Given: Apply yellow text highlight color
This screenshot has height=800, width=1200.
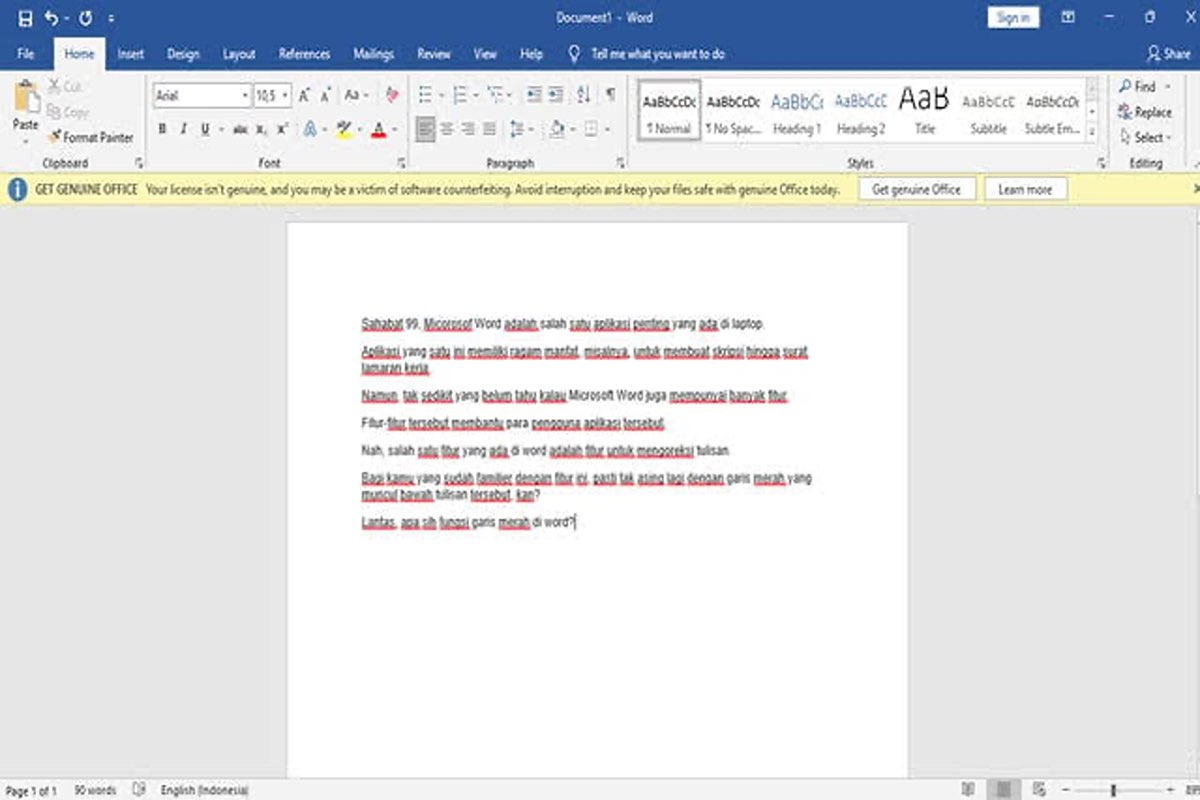Looking at the screenshot, I should [343, 128].
